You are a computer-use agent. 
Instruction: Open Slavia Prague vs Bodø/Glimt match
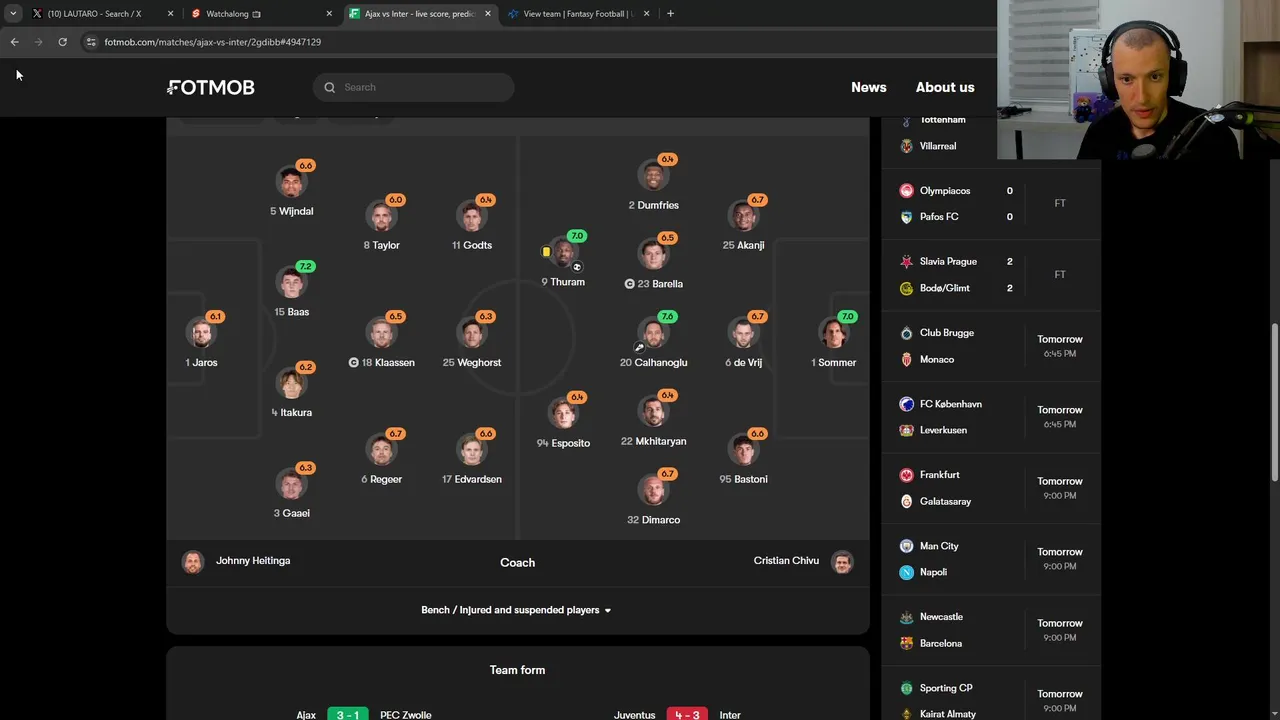coord(991,274)
